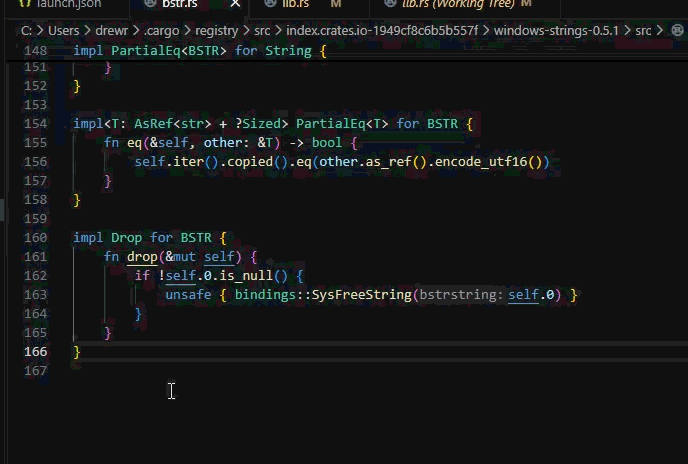This screenshot has width=688, height=464.
Task: Click the drop function name on line 161
Action: click(142, 257)
